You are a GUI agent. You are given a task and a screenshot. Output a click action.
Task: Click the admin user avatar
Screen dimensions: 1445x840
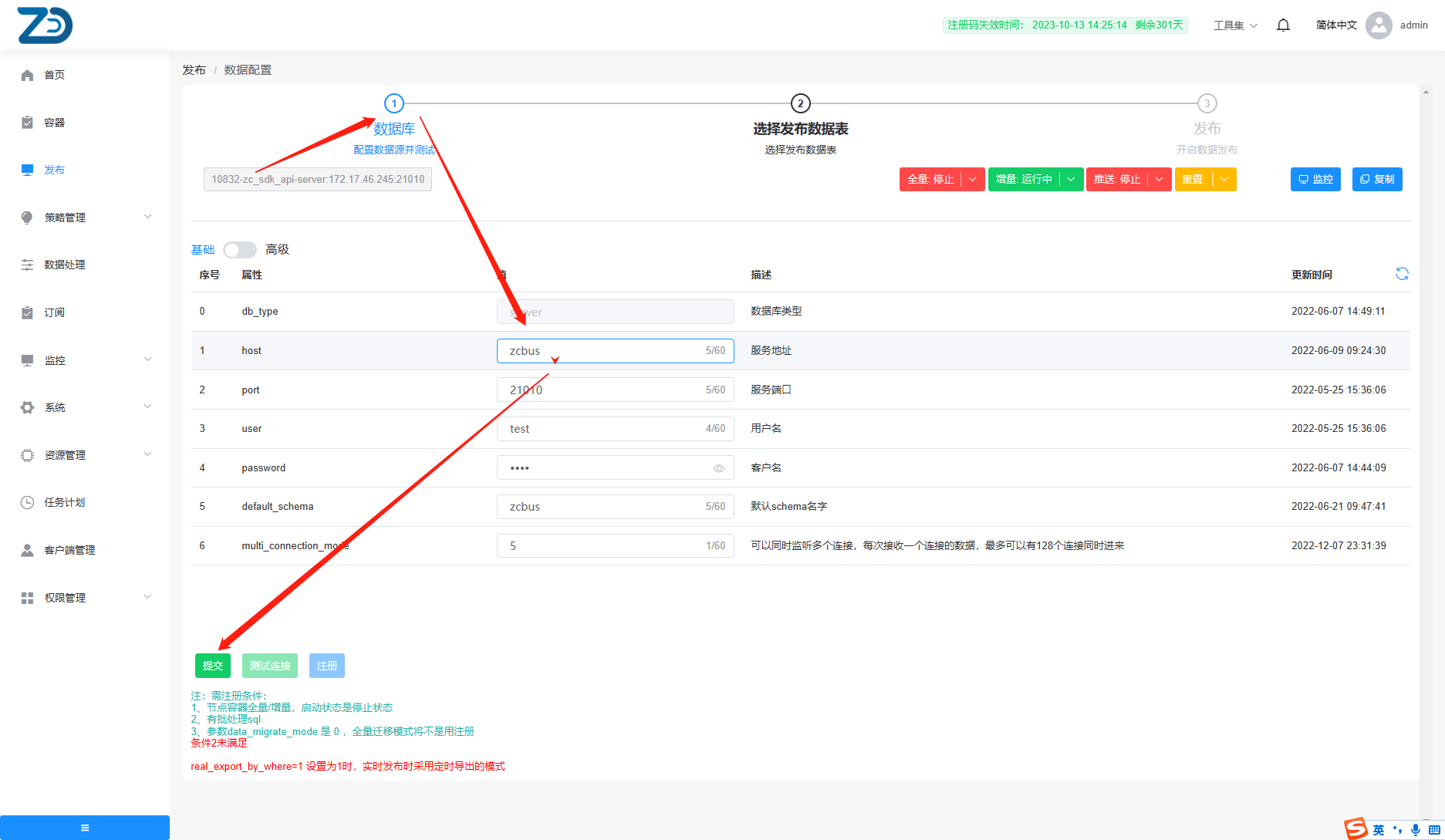coord(1378,25)
